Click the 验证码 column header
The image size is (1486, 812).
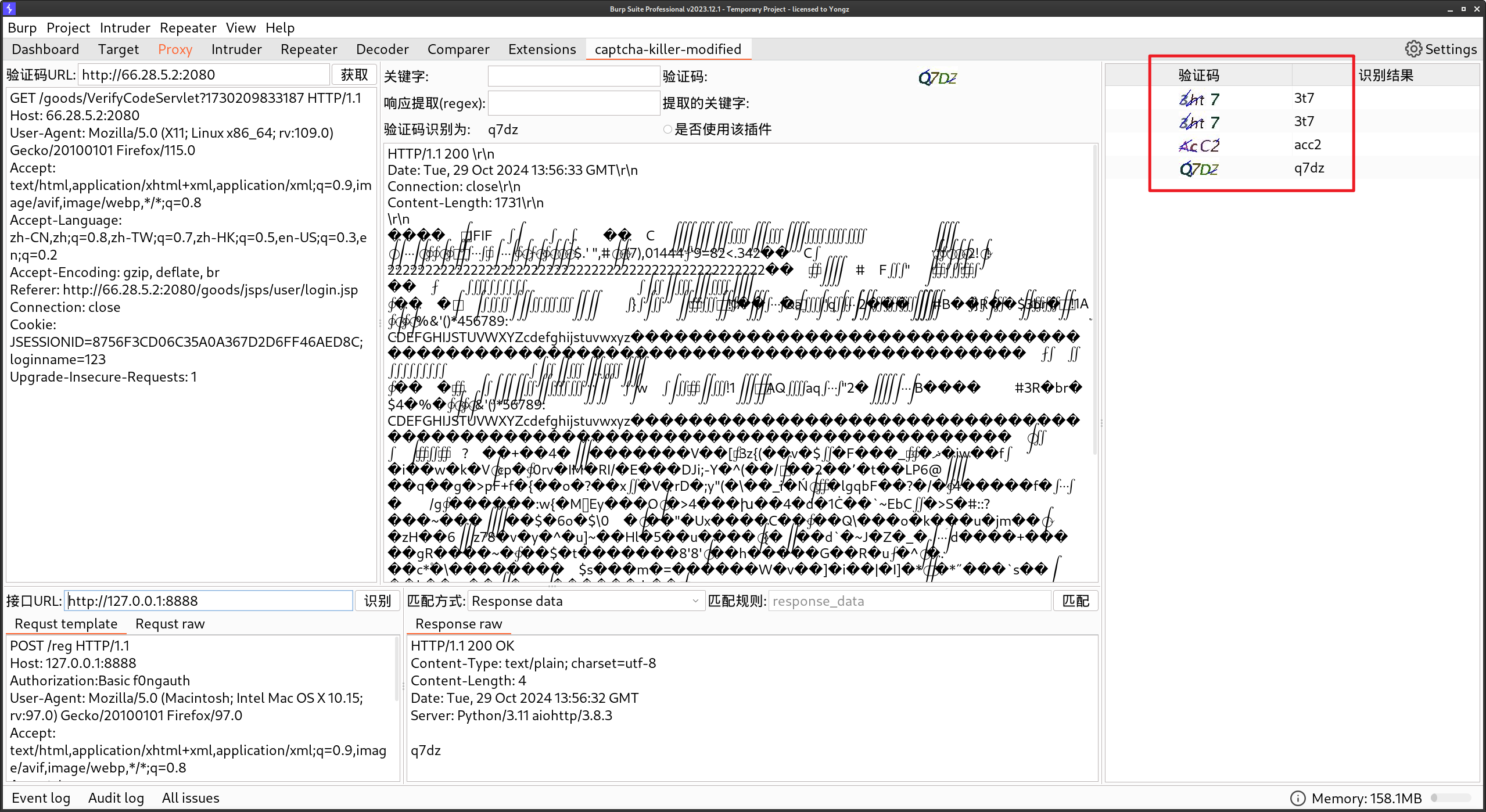(1198, 76)
